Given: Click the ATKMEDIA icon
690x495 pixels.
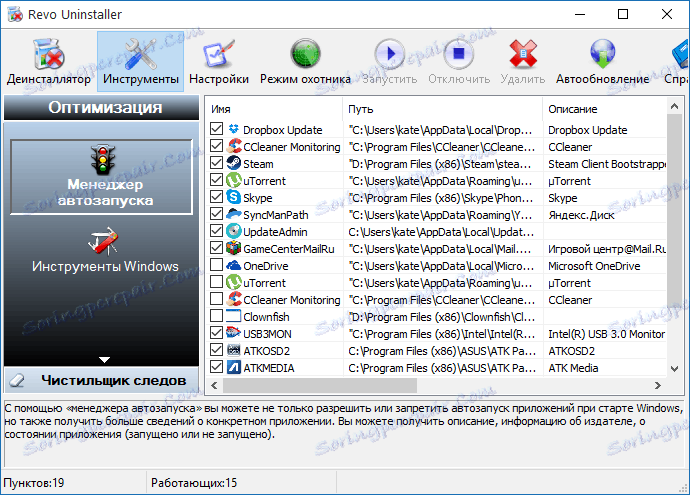Looking at the screenshot, I should coord(234,367).
